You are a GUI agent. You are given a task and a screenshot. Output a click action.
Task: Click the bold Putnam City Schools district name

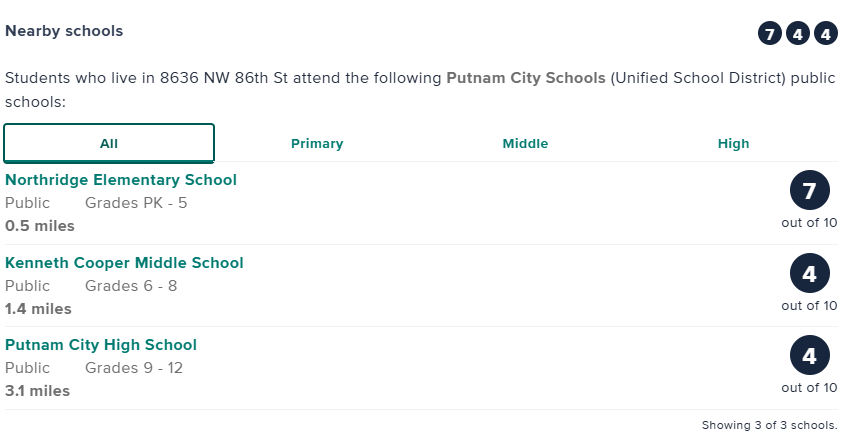525,78
